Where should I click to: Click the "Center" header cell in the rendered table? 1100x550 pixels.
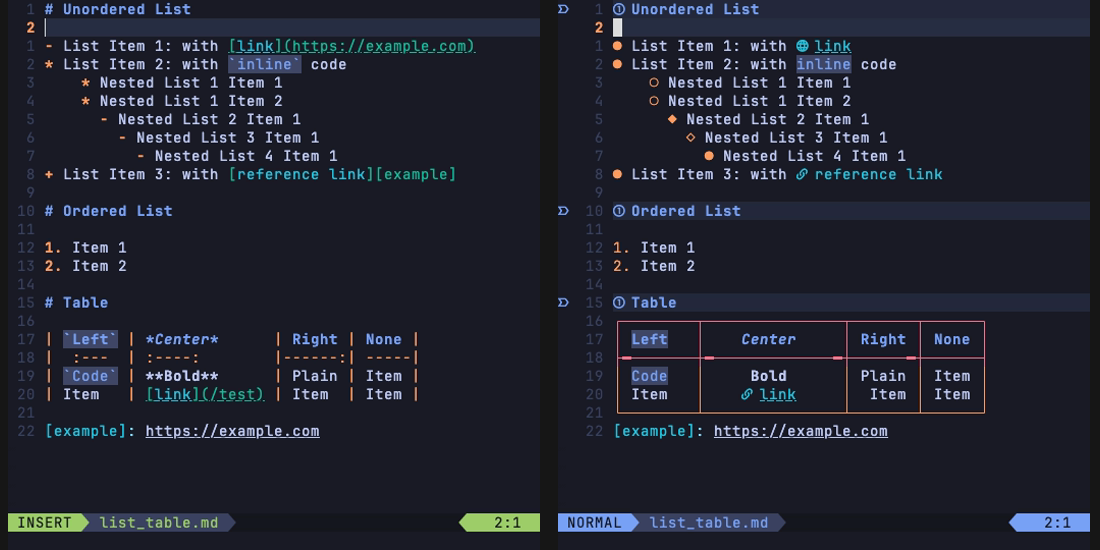tap(768, 340)
